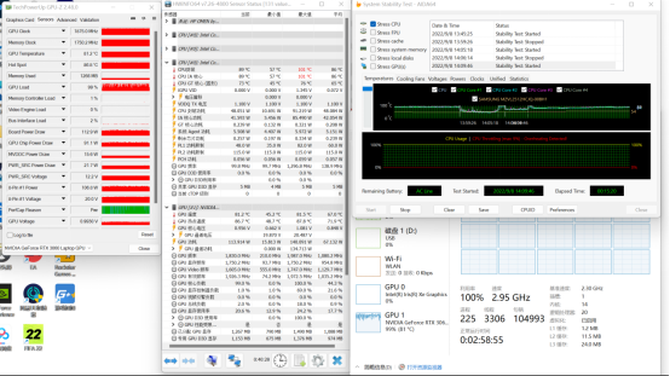Switch to Graphics Card tab in GPU-Z

[20, 20]
